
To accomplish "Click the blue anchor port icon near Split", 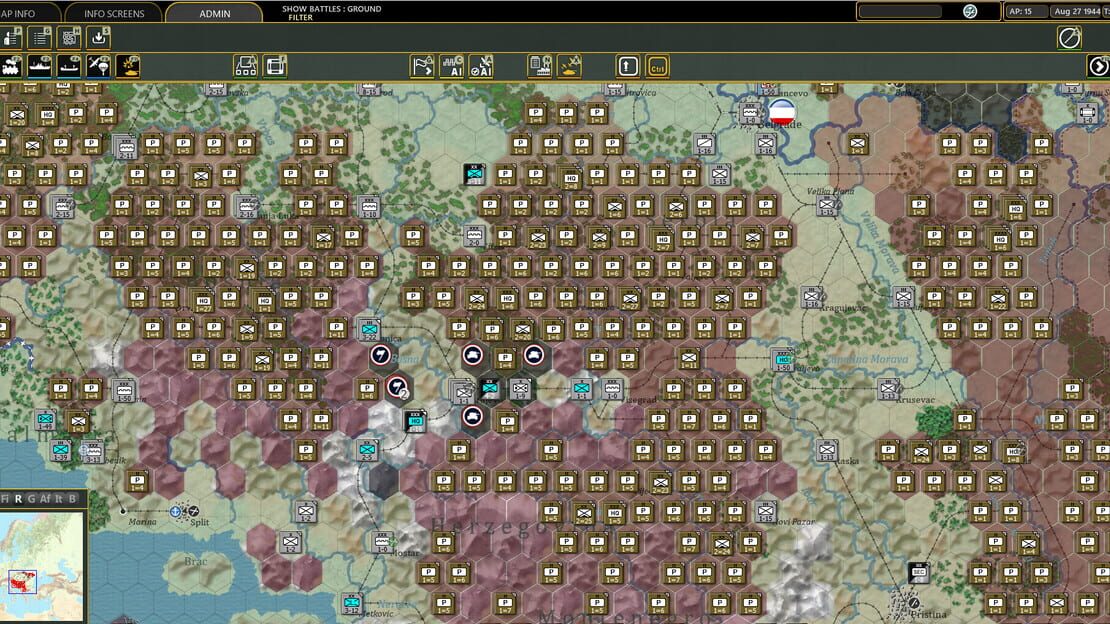I will pyautogui.click(x=176, y=511).
